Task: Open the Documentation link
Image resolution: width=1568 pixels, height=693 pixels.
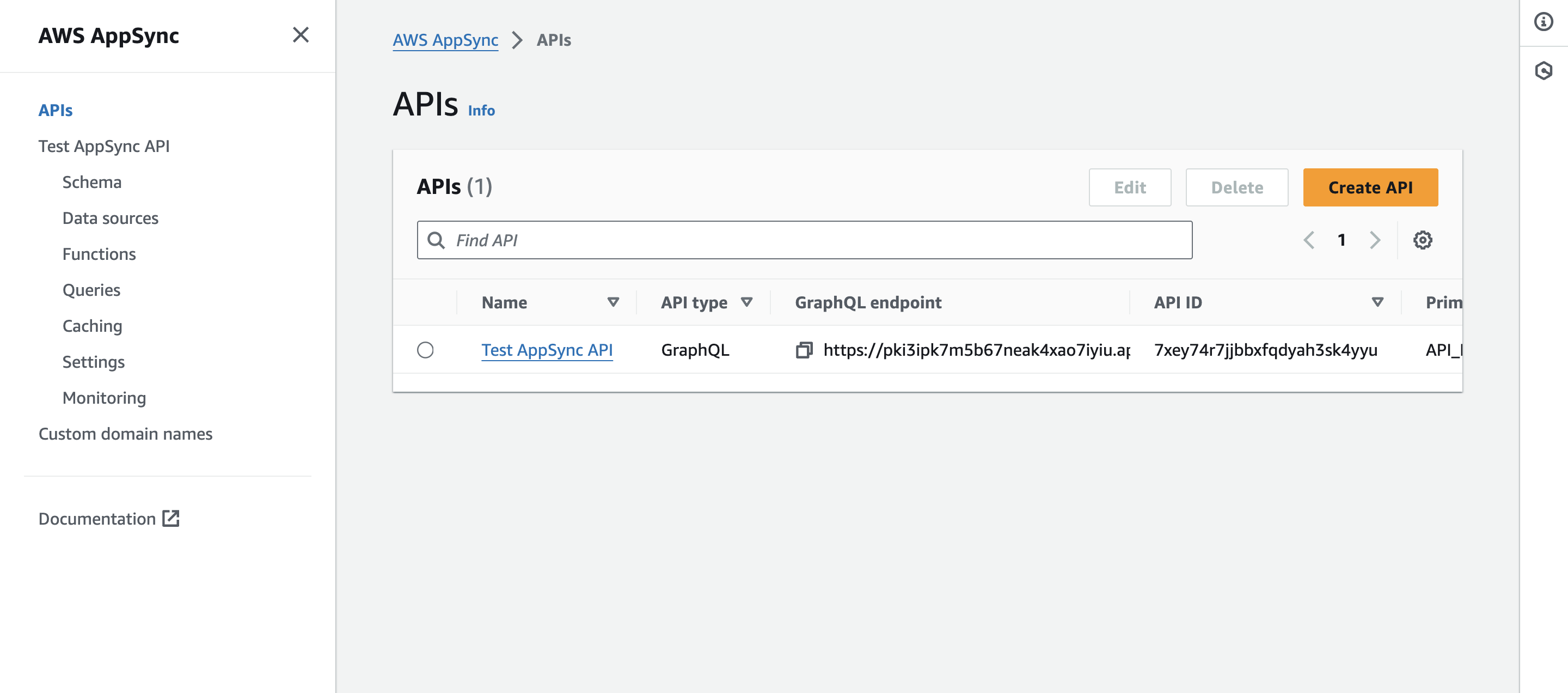Action: pos(97,519)
